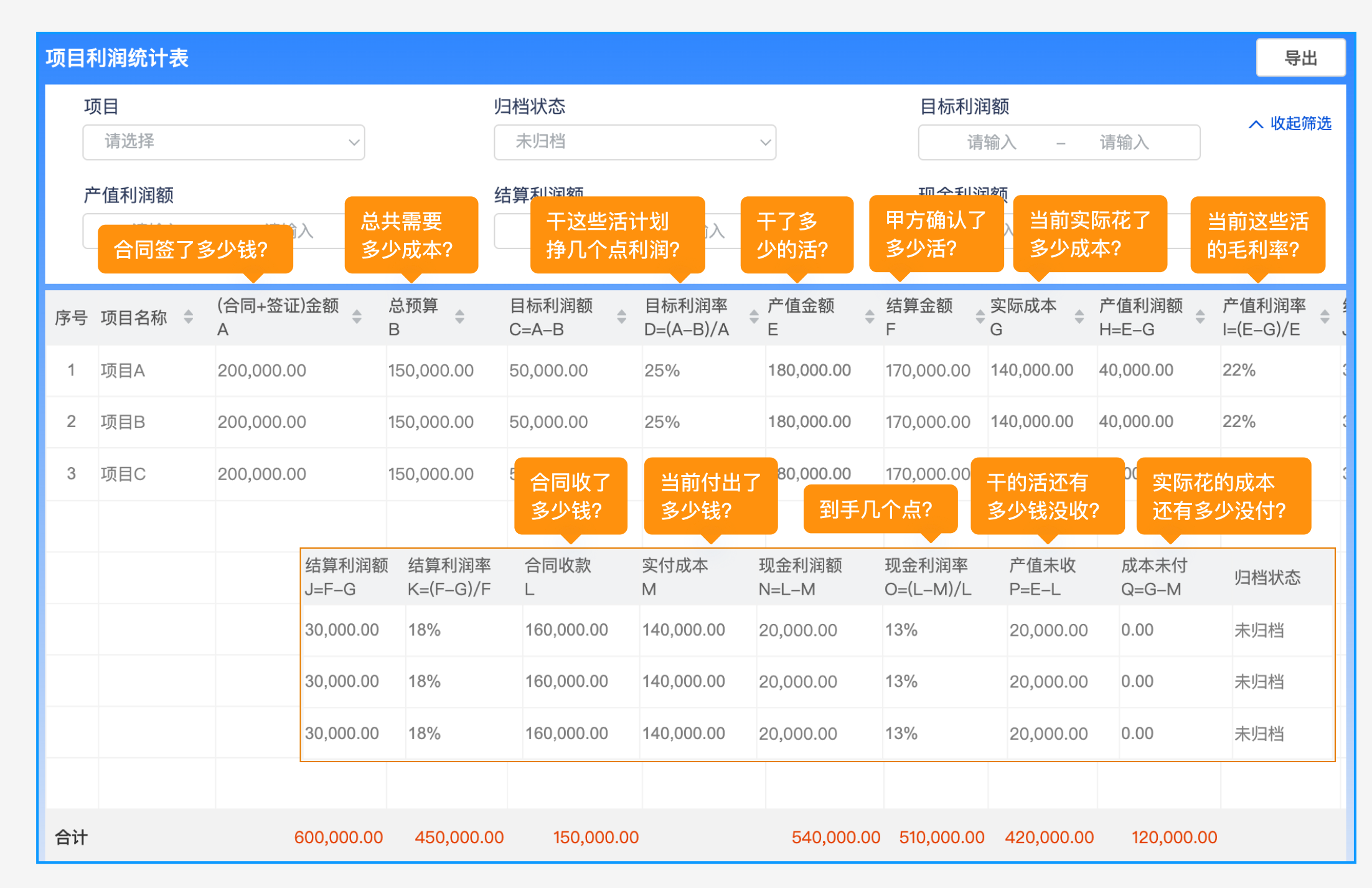Screen dimensions: 1372x888
Task: Open the 项目 请选择 dropdown
Action: [223, 142]
